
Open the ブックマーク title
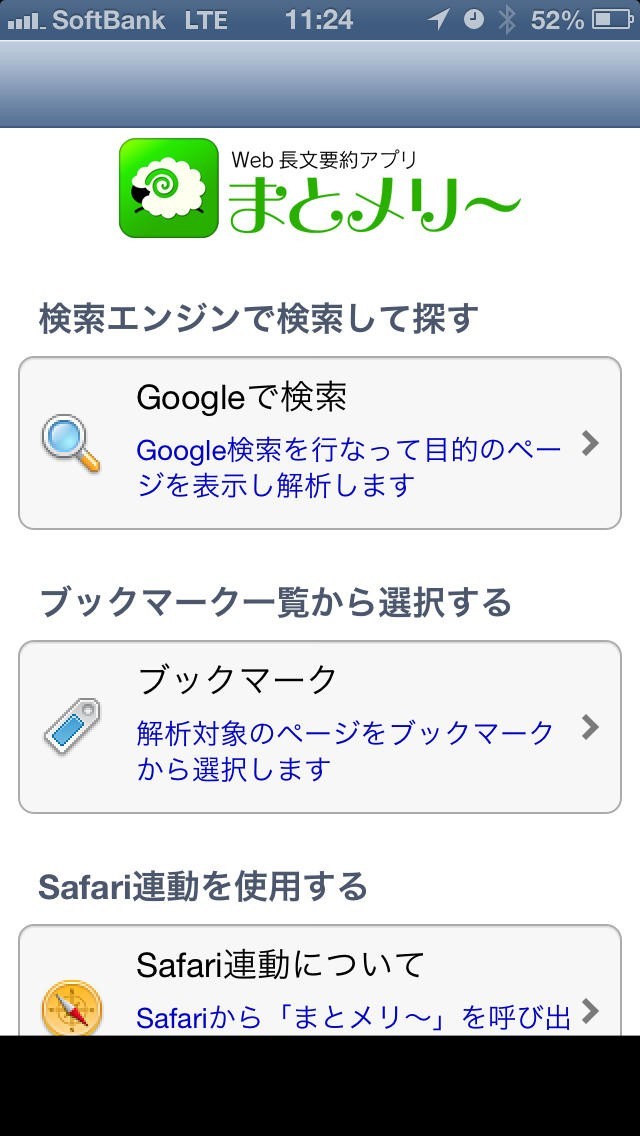point(238,680)
